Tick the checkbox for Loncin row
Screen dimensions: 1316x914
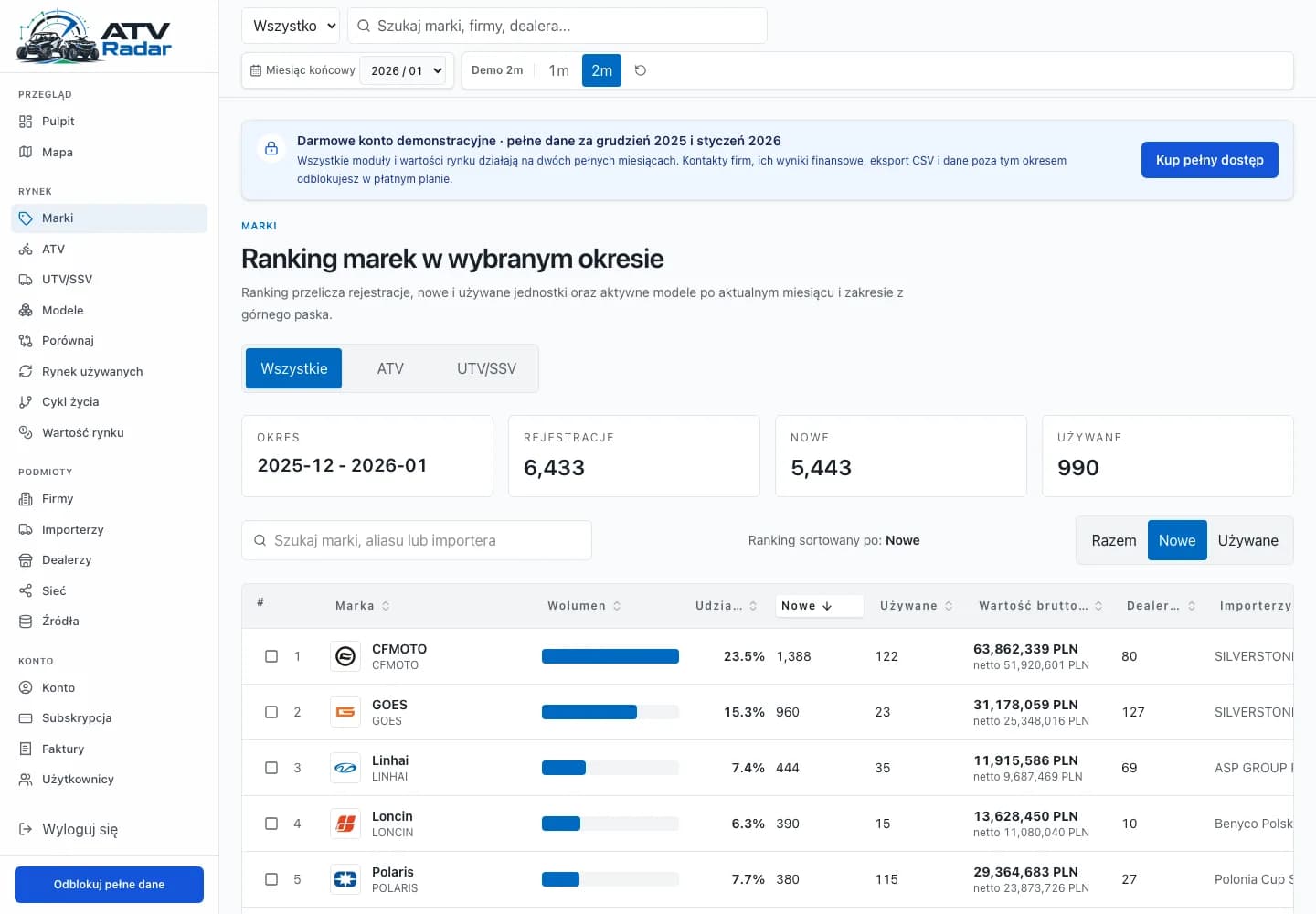click(271, 824)
